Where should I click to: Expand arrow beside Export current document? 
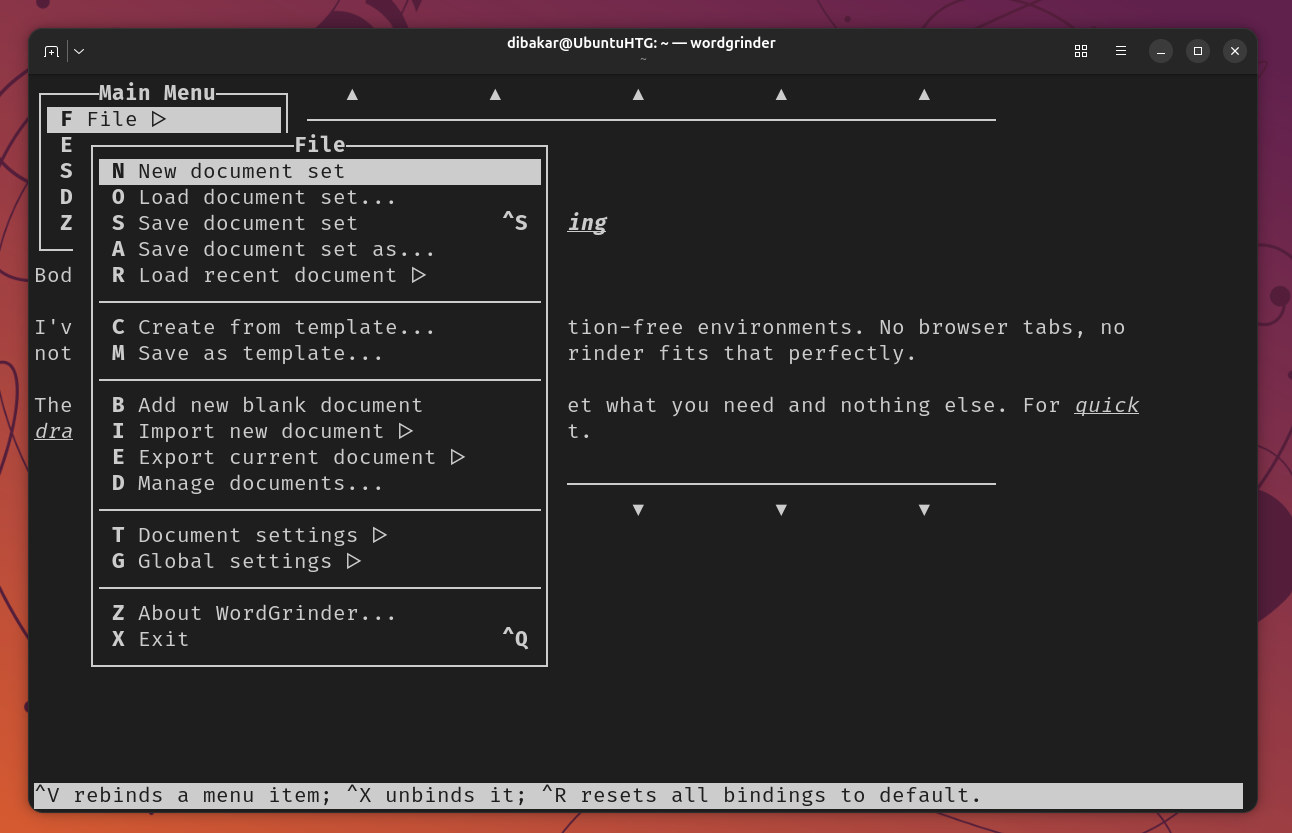tap(458, 457)
